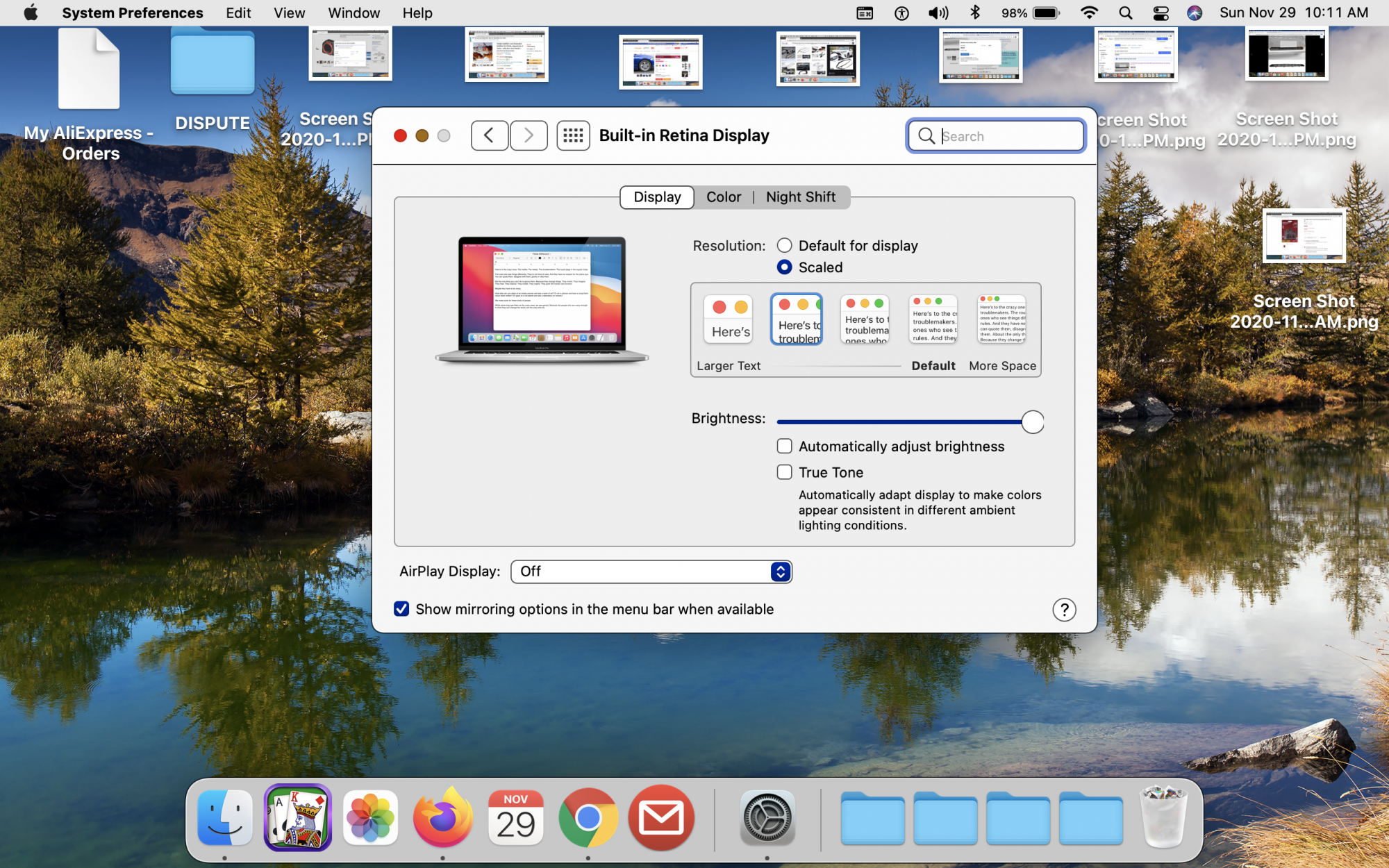Click the Brightness slider track
This screenshot has width=1389, height=868.
tap(903, 422)
